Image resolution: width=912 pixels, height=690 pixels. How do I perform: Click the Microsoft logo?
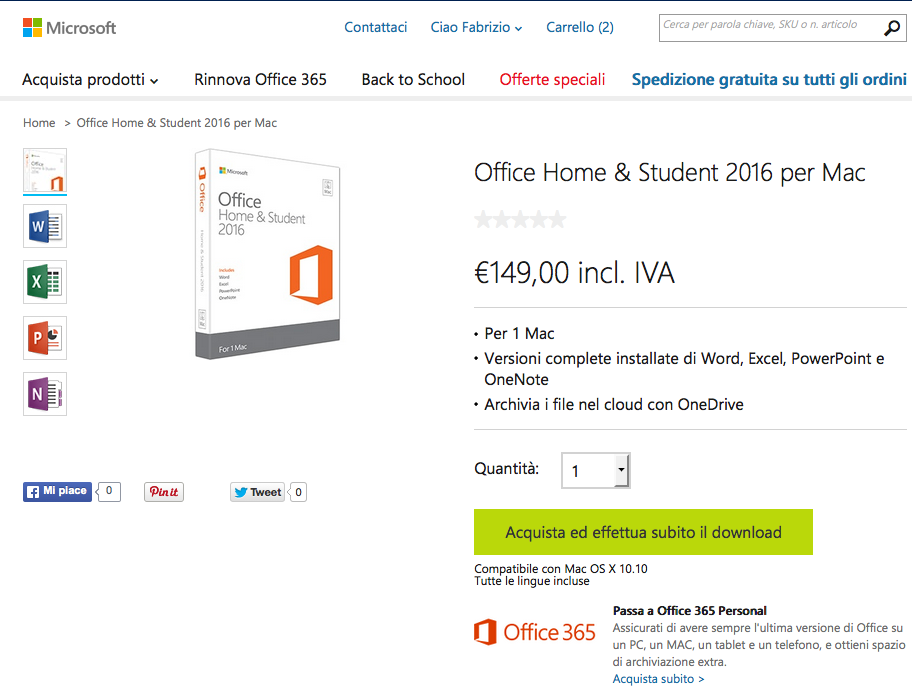point(69,27)
